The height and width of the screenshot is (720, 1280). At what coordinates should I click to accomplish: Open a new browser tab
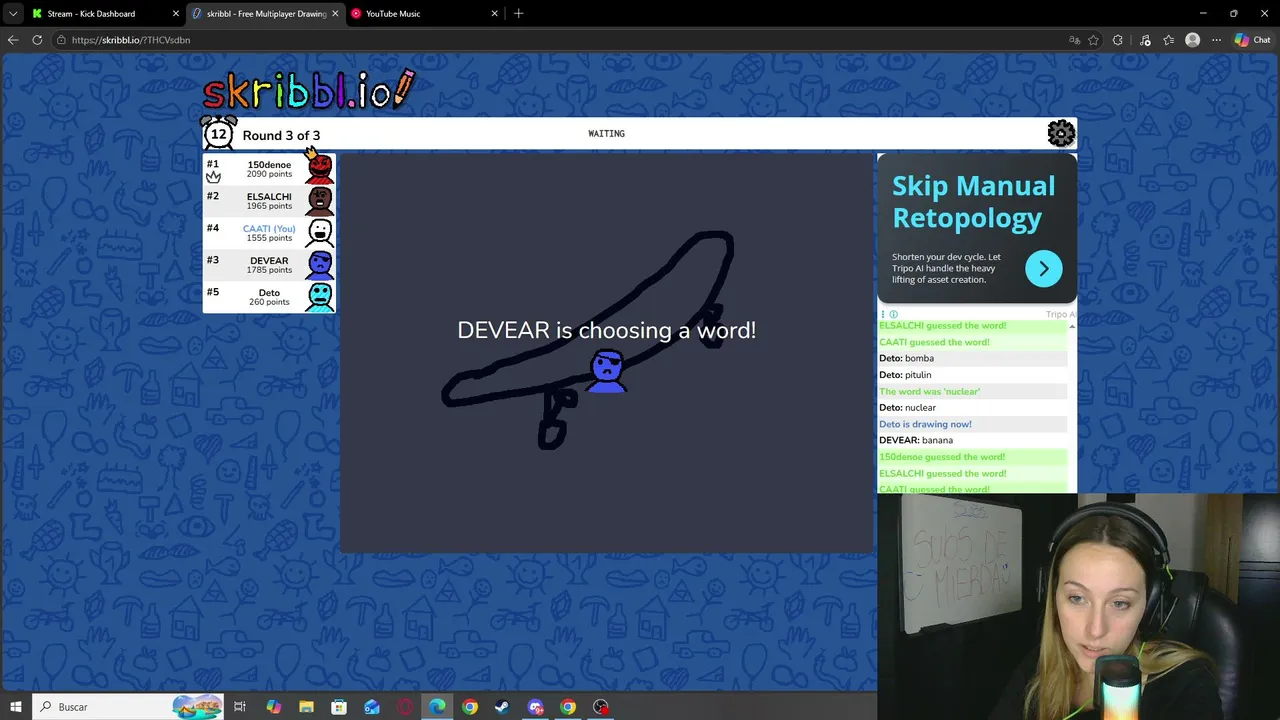pyautogui.click(x=518, y=14)
